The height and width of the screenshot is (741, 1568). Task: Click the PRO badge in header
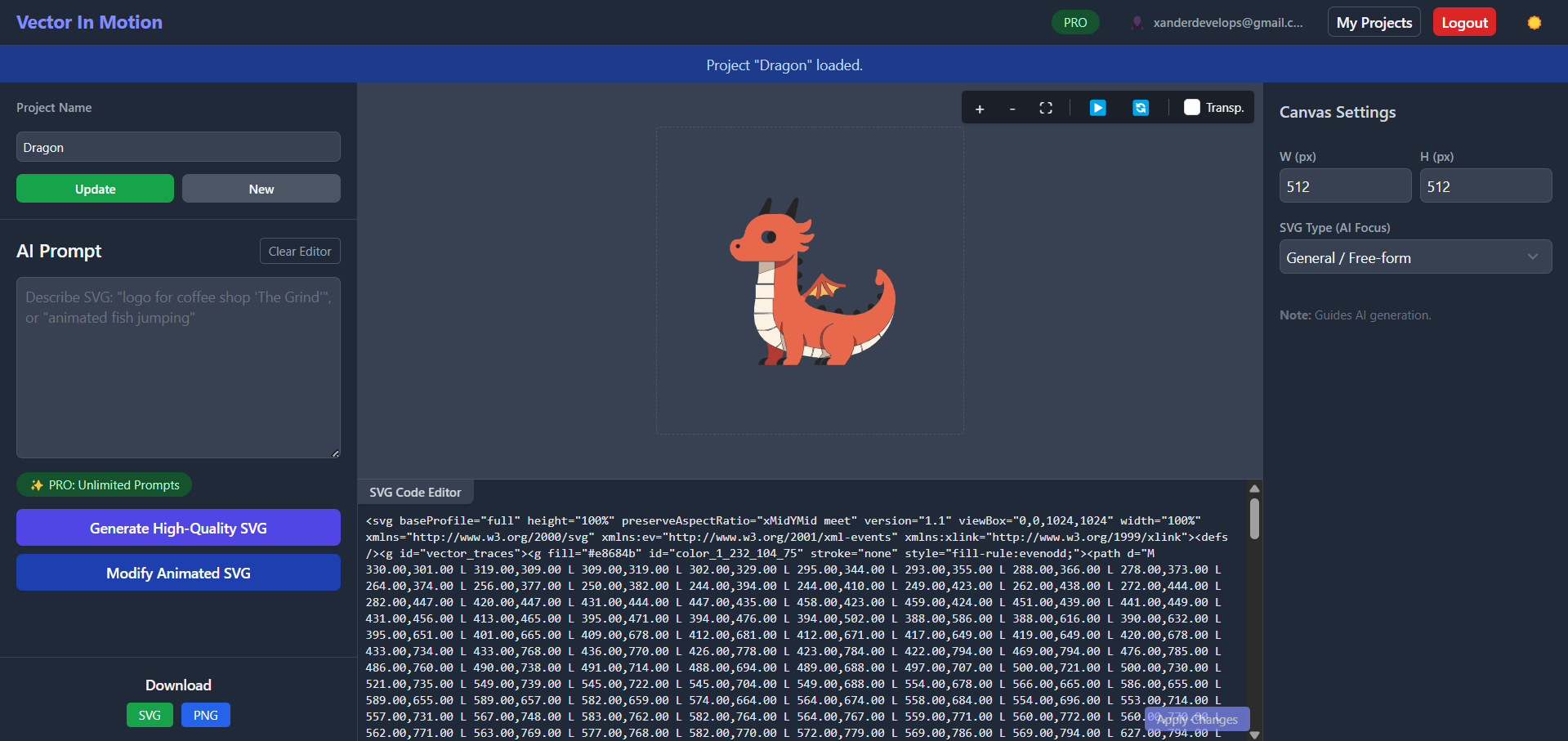(x=1075, y=23)
